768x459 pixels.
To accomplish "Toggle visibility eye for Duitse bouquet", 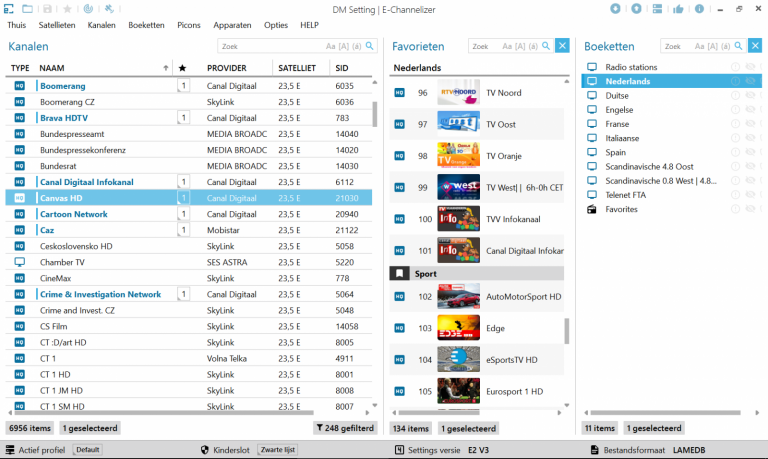I will click(x=750, y=96).
